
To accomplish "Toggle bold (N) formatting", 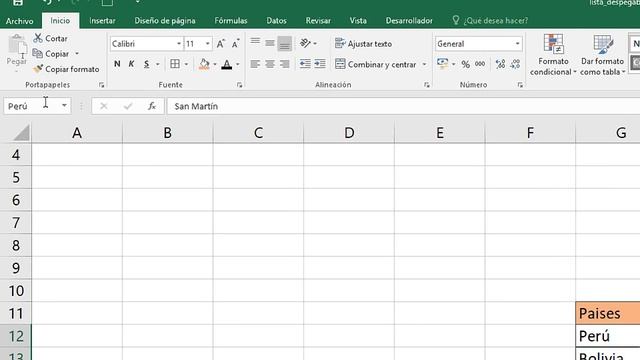I will click(117, 64).
